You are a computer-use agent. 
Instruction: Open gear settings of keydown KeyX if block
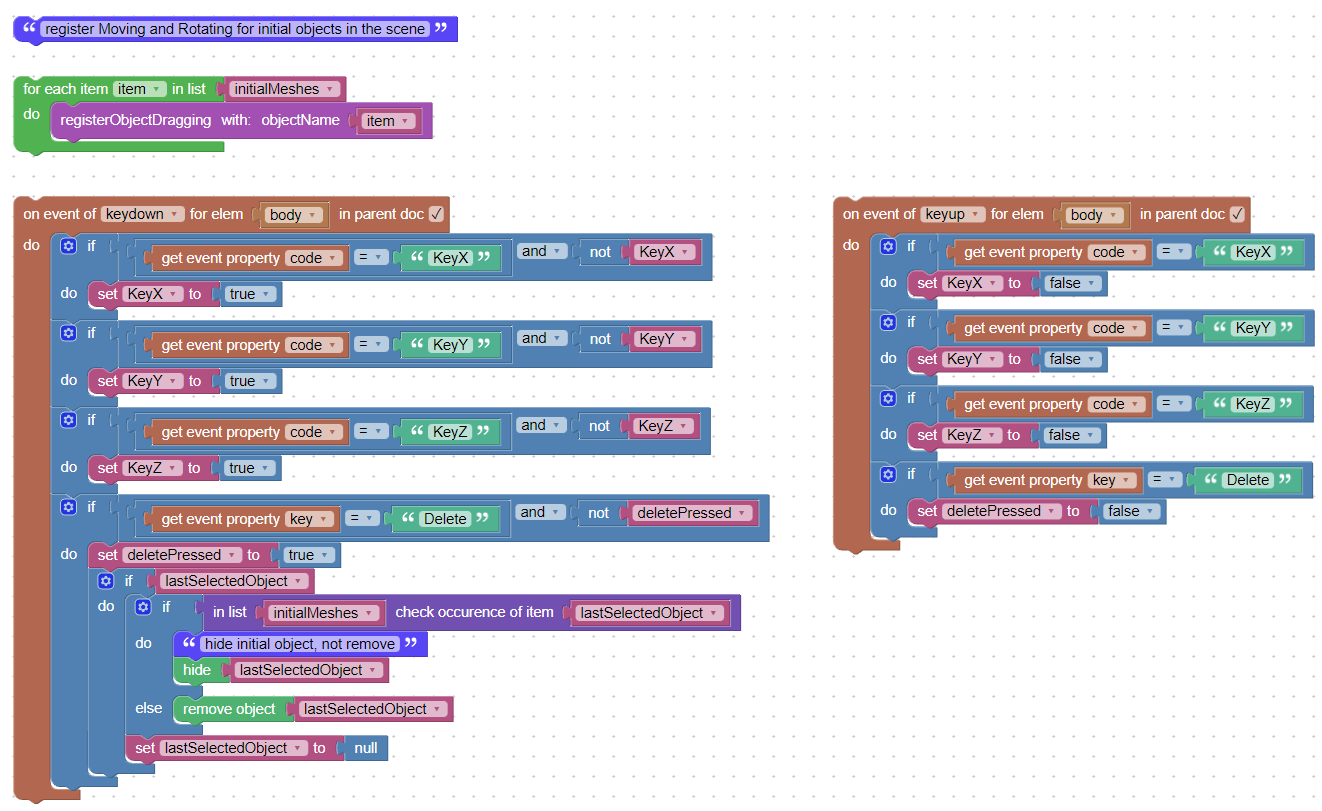pos(68,245)
